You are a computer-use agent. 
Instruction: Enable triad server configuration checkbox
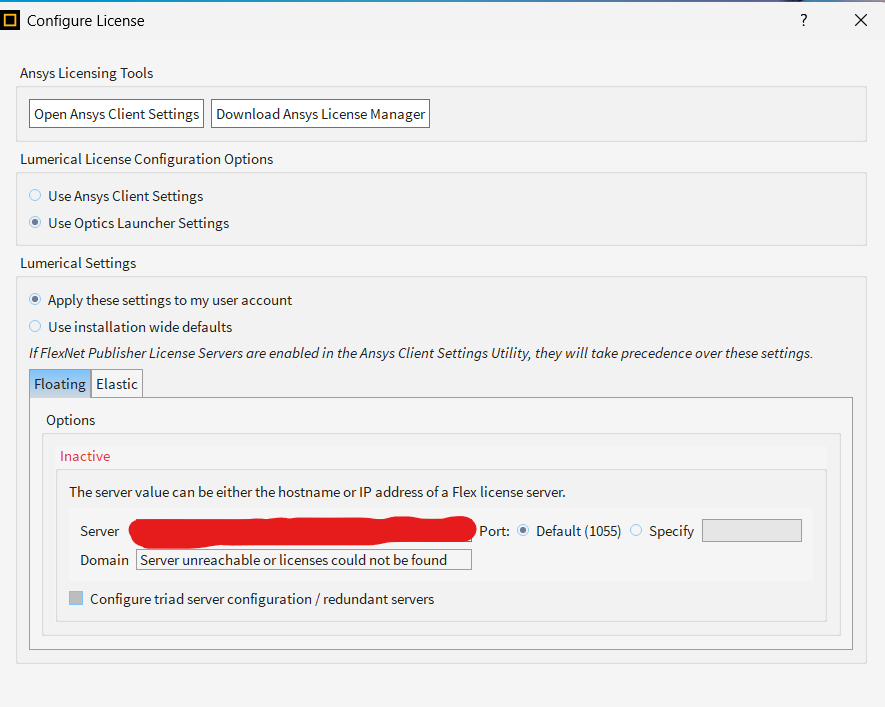pos(76,599)
